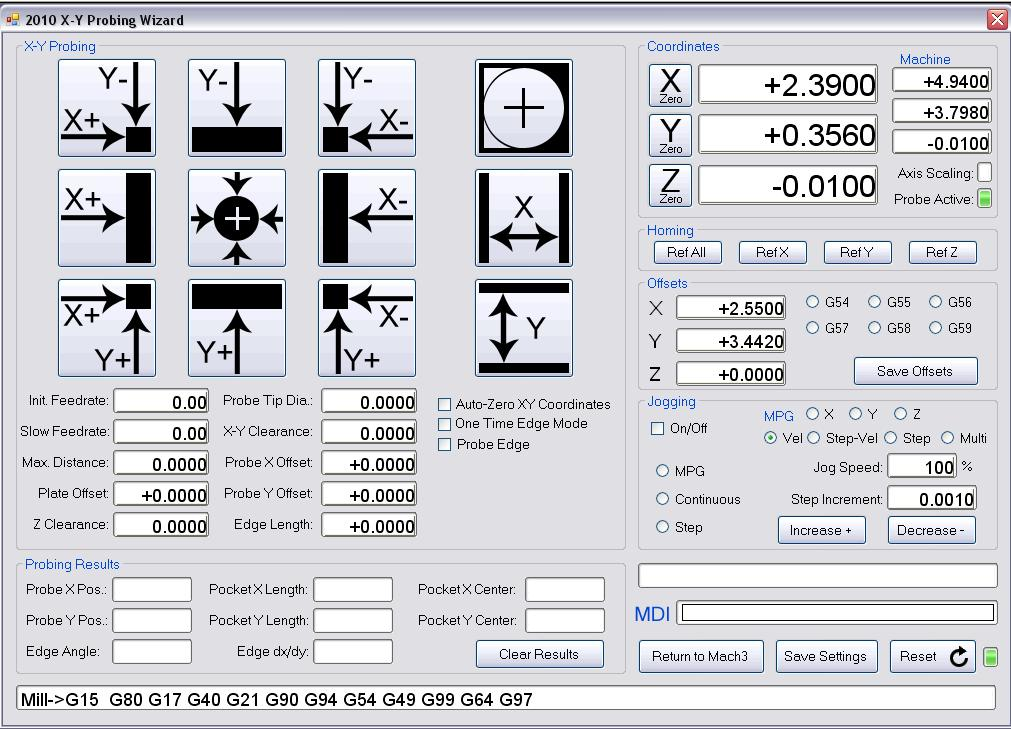Select Multi MPG mode
Image resolution: width=1011 pixels, height=729 pixels.
pyautogui.click(x=948, y=438)
